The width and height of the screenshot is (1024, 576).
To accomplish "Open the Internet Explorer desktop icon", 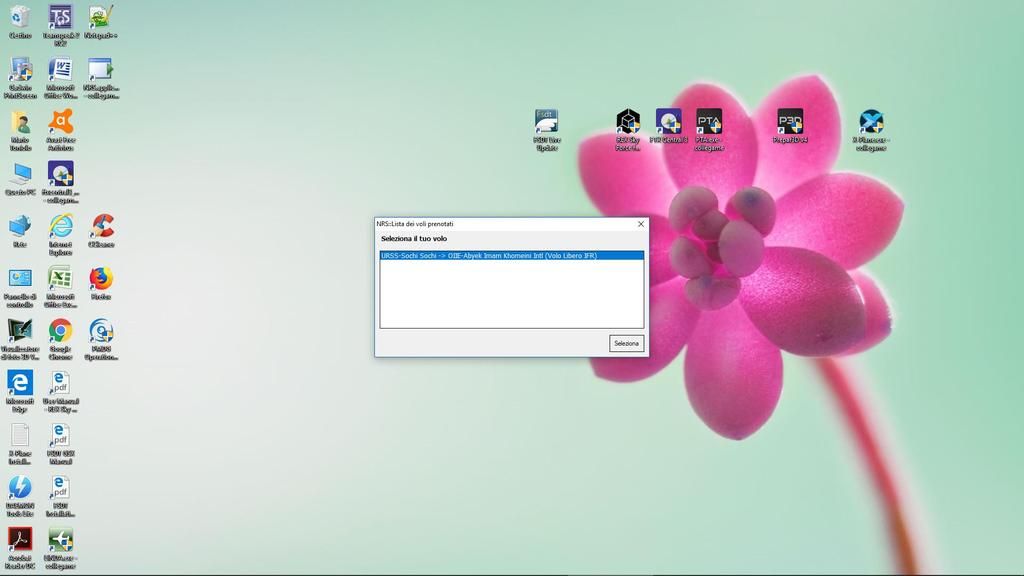I will click(x=60, y=226).
